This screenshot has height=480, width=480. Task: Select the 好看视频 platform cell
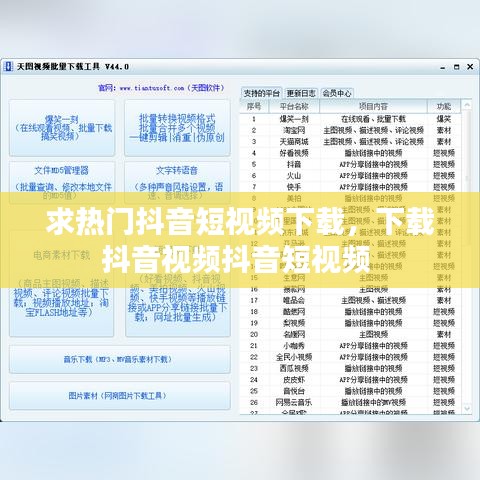pos(294,153)
